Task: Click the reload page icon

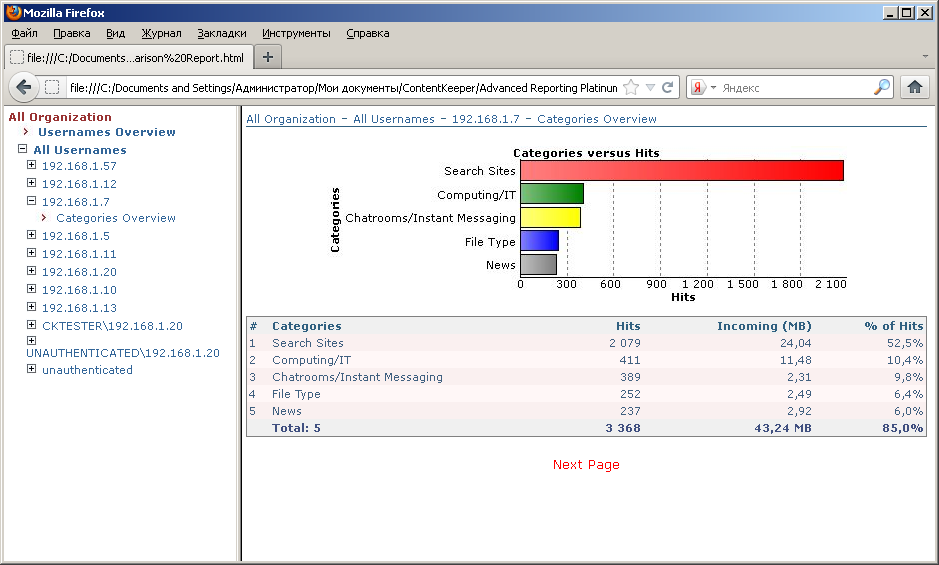Action: click(668, 88)
